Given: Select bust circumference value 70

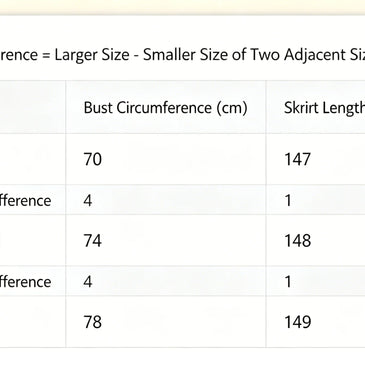Looking at the screenshot, I should pyautogui.click(x=92, y=159).
